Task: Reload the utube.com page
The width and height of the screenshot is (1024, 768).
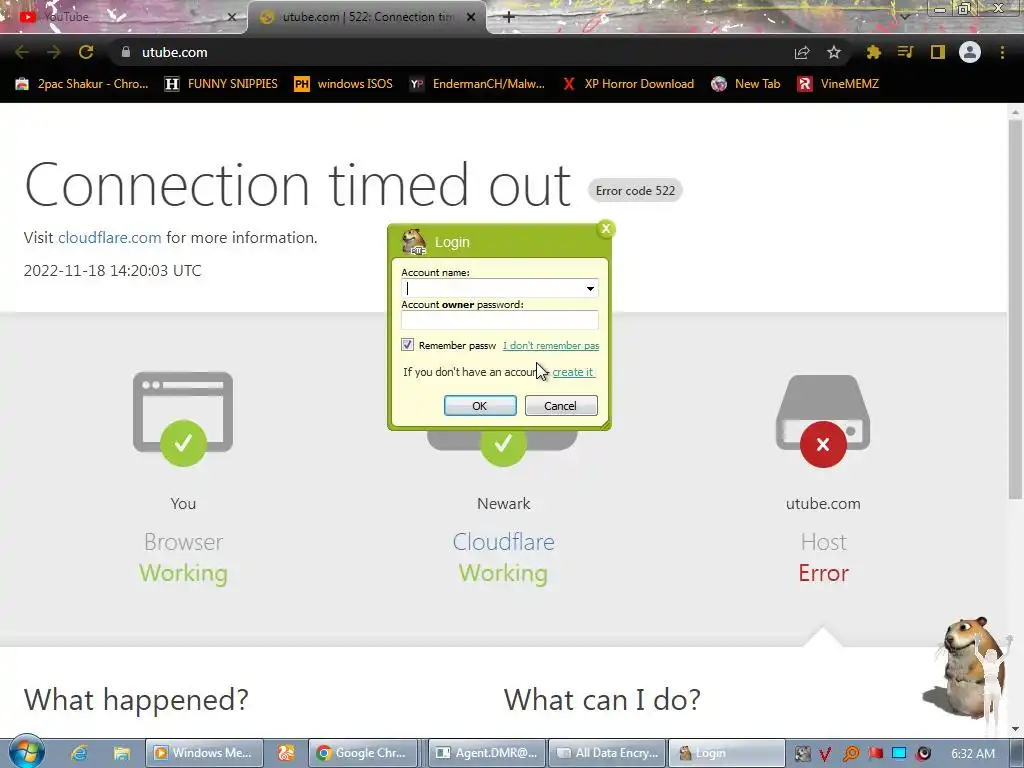Action: click(86, 52)
